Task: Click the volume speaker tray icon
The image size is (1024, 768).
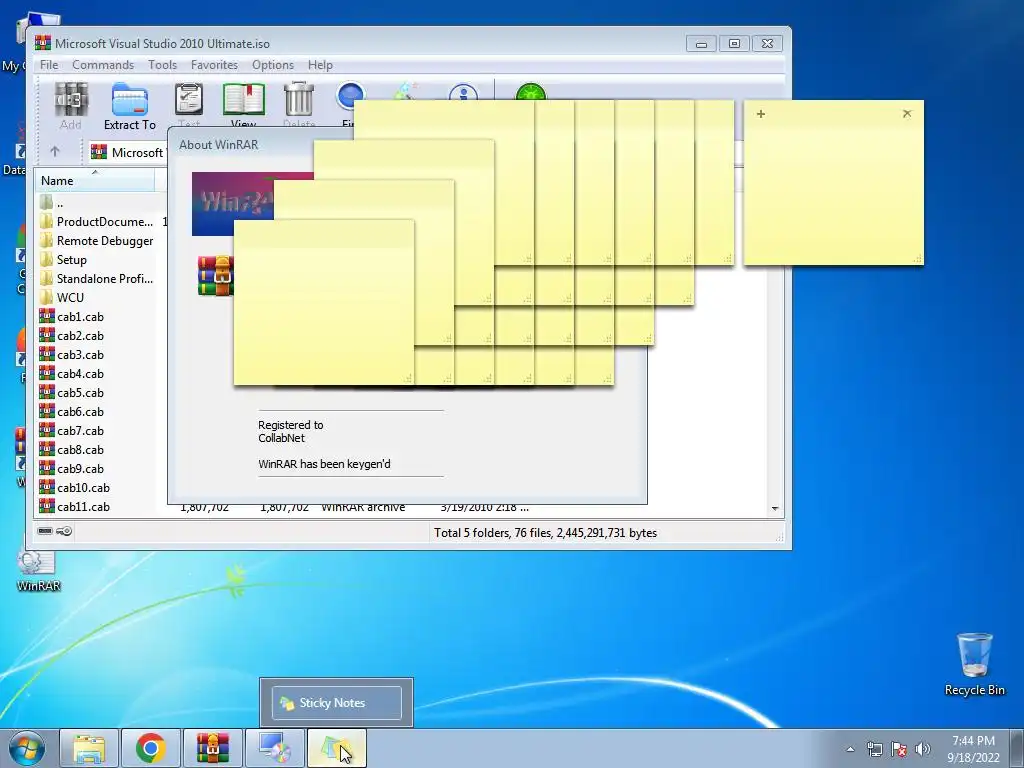Action: coord(922,749)
